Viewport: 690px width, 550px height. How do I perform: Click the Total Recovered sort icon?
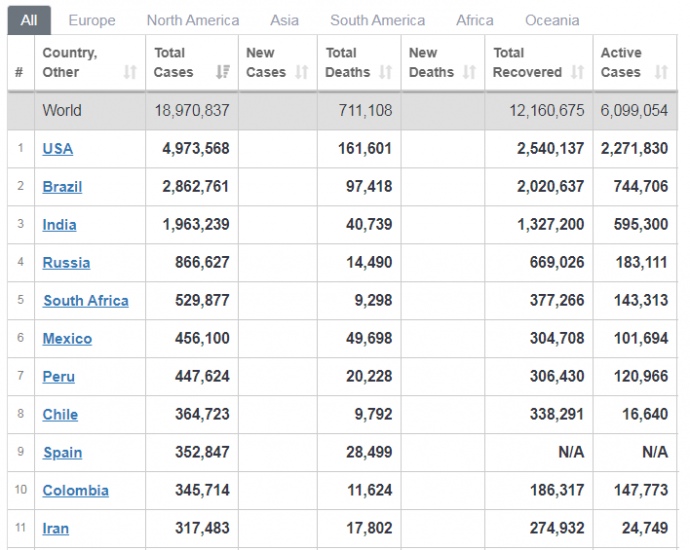tap(577, 72)
